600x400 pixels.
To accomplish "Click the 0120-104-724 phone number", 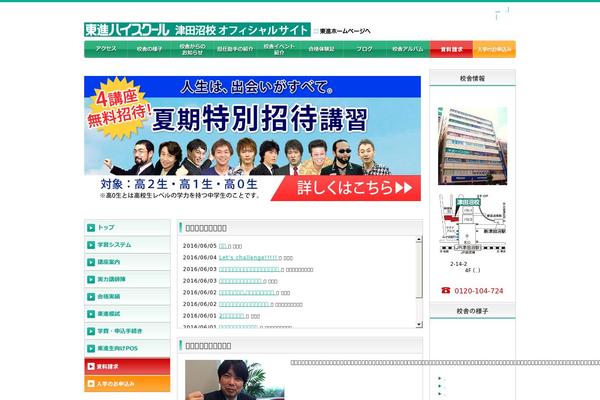I will [x=478, y=291].
